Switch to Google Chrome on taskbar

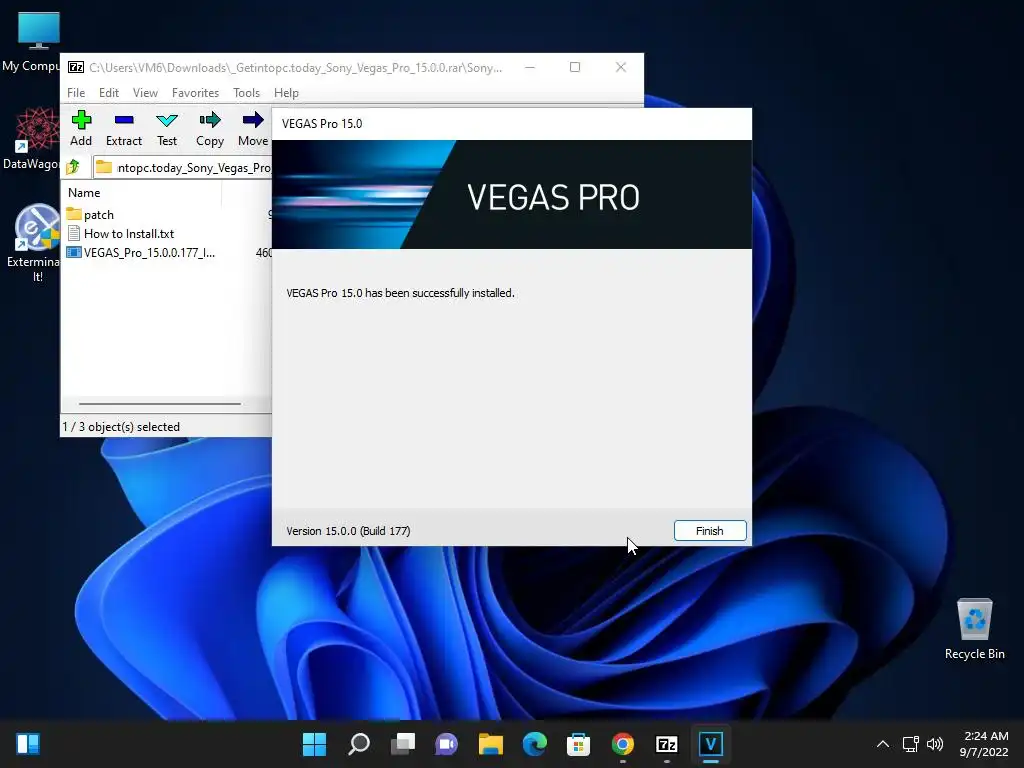click(623, 743)
